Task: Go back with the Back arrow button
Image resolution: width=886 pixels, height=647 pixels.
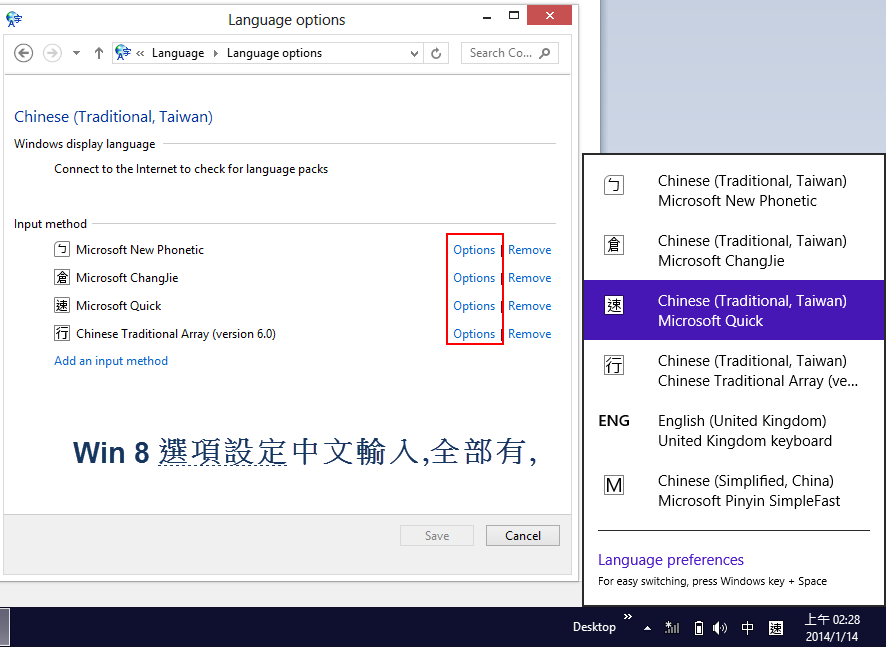Action: click(23, 53)
